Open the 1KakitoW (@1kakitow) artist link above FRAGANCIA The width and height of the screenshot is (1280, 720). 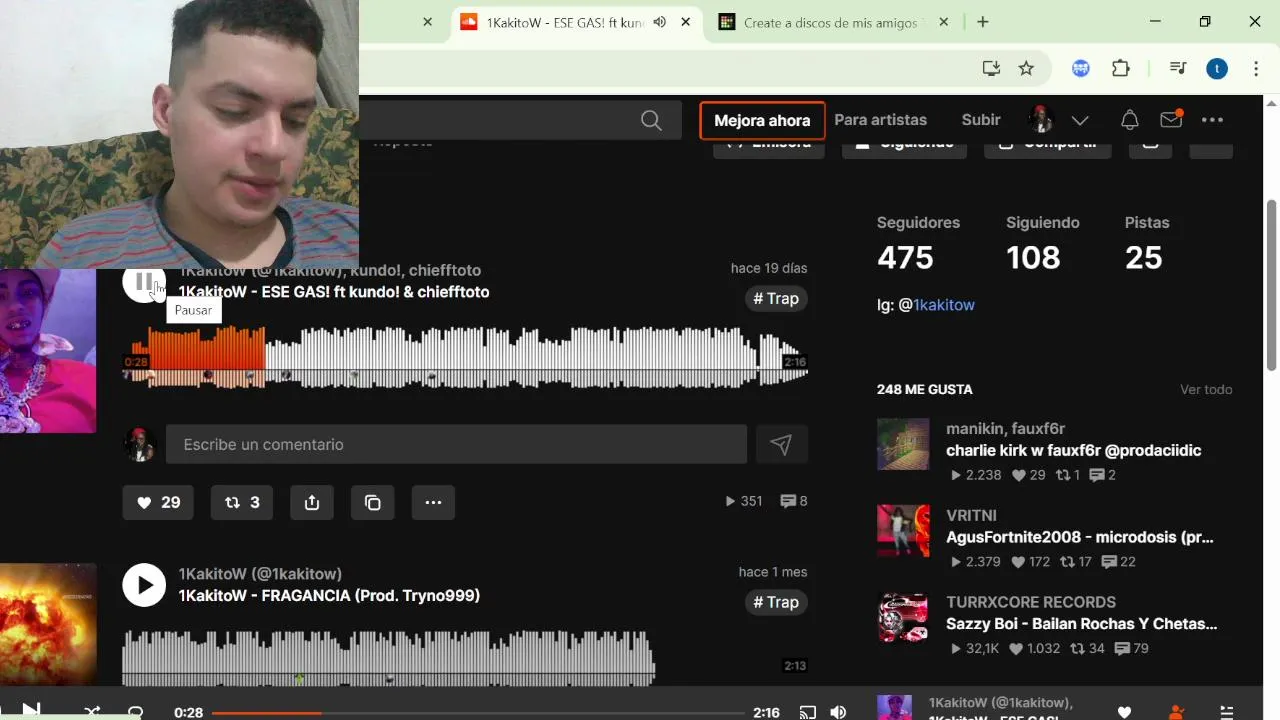(x=260, y=573)
